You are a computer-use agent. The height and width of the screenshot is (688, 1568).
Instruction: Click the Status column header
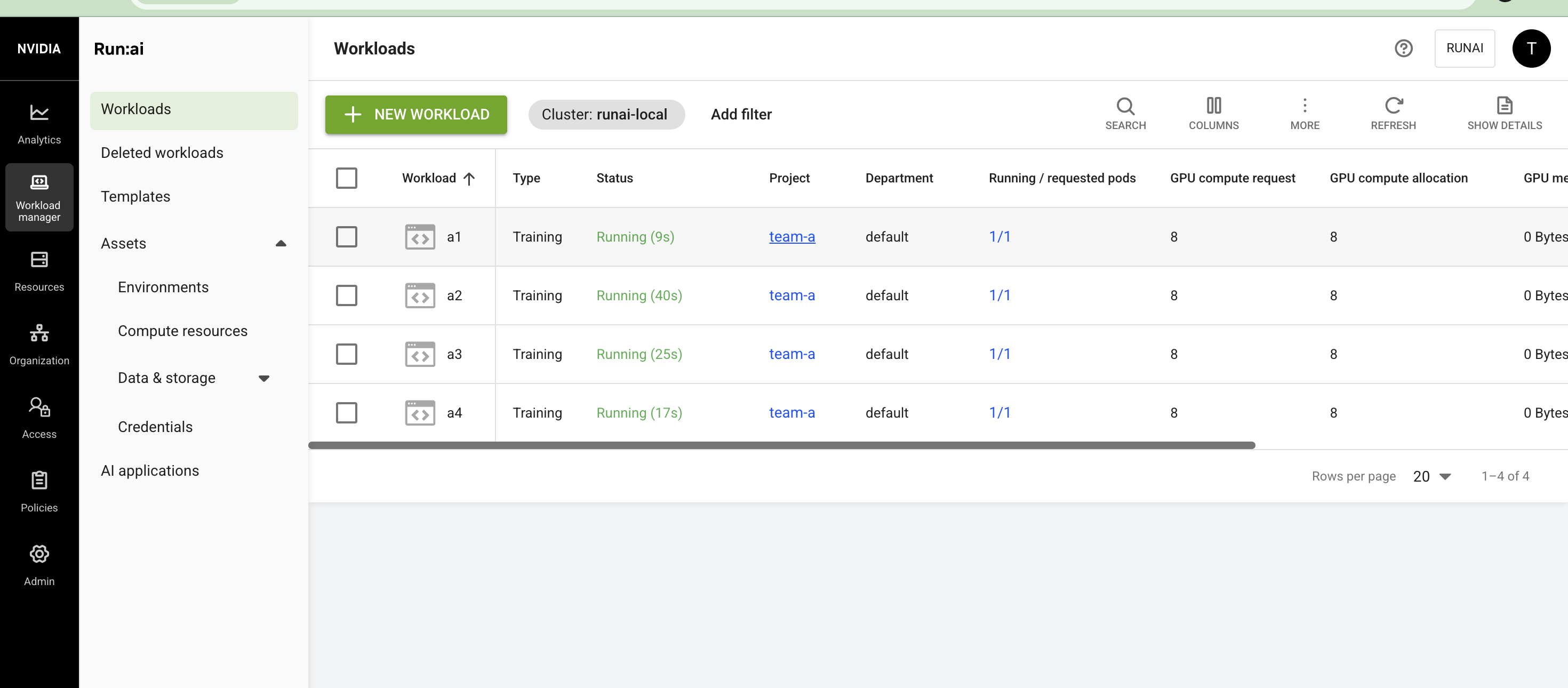pyautogui.click(x=614, y=178)
